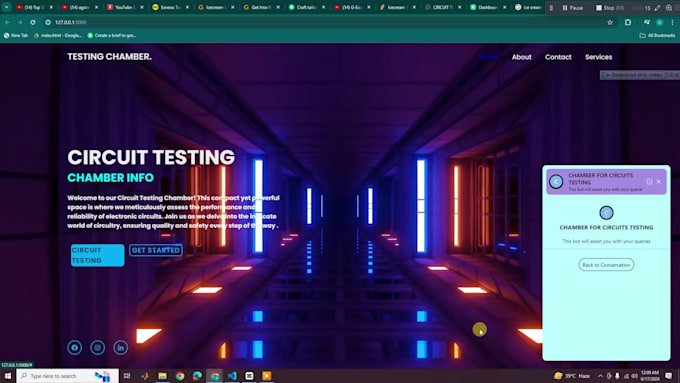Open Visual Studio Code from taskbar
This screenshot has height=383, width=680.
pos(232,376)
